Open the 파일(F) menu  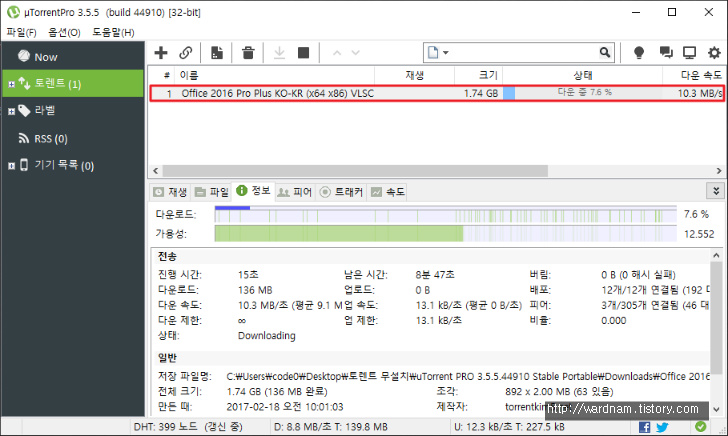coord(21,32)
